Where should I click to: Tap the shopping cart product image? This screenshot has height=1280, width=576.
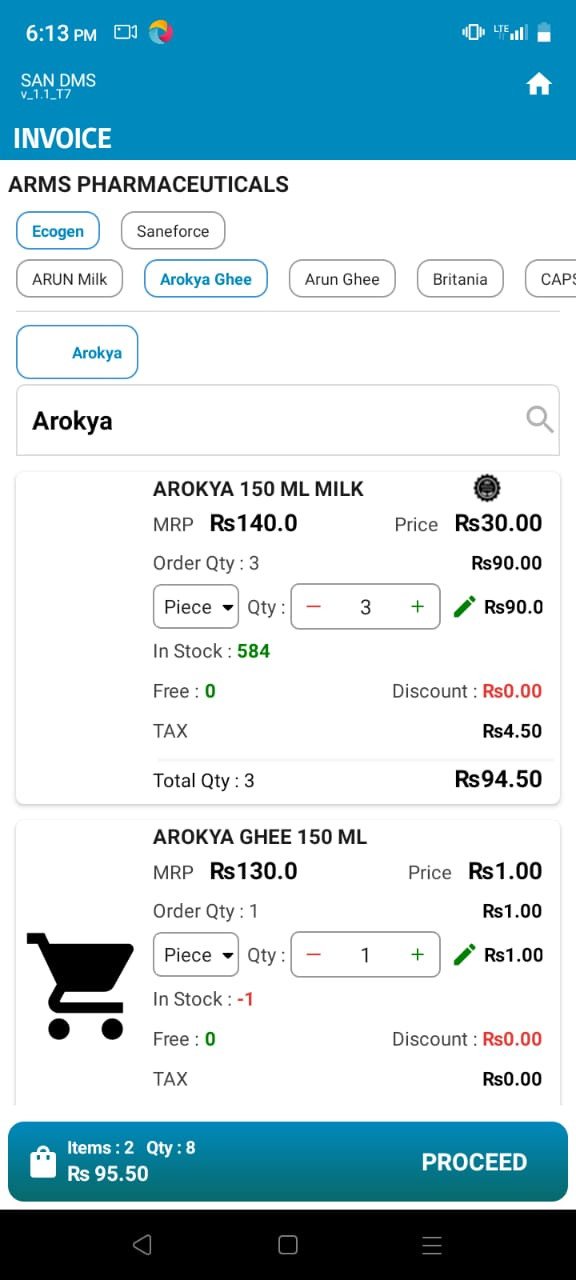[x=80, y=985]
